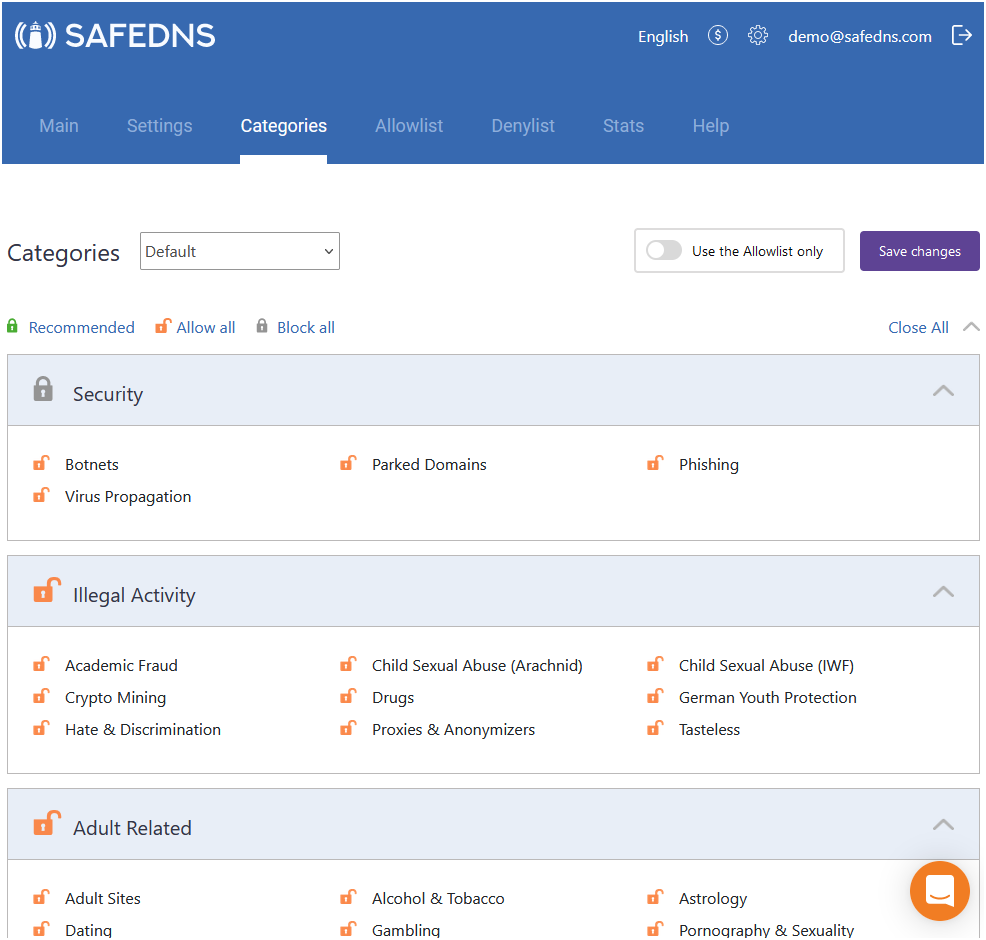Screen dimensions: 986x940
Task: Collapse the Adult Related section
Action: coord(942,825)
